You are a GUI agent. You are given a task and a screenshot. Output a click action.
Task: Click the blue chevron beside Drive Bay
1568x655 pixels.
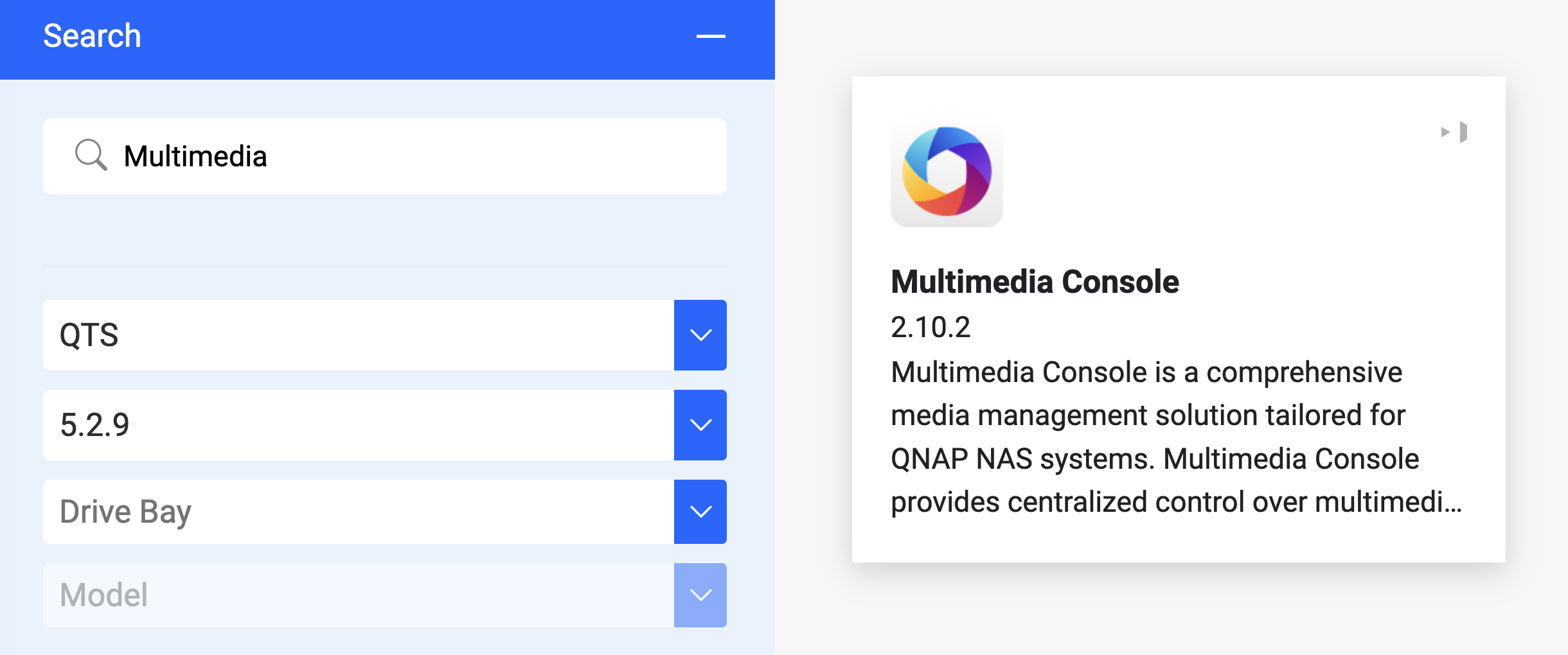point(700,511)
